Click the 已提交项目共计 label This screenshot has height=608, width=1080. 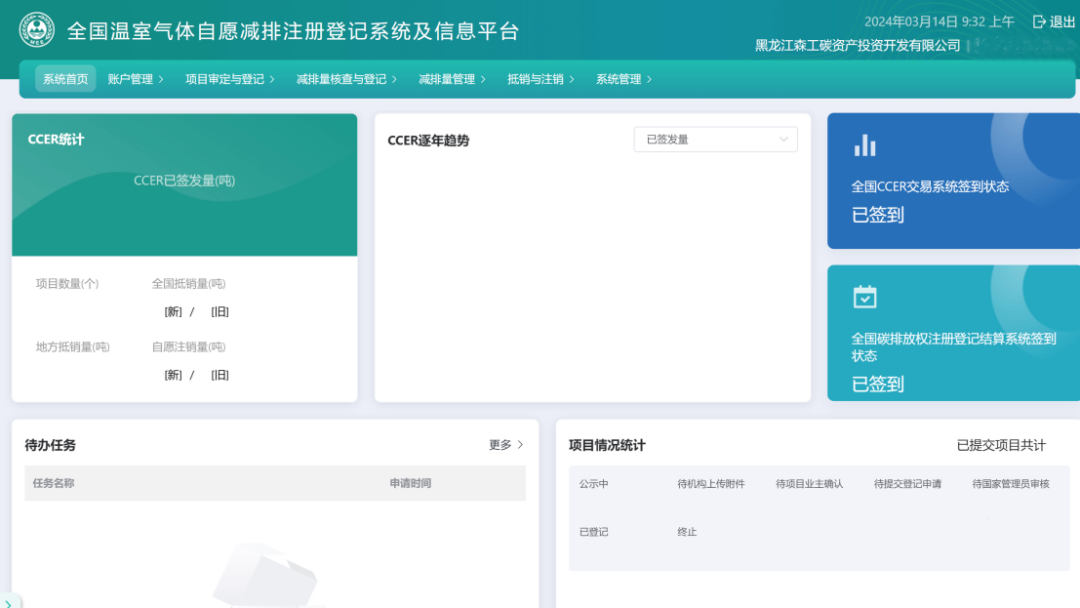pos(1001,445)
